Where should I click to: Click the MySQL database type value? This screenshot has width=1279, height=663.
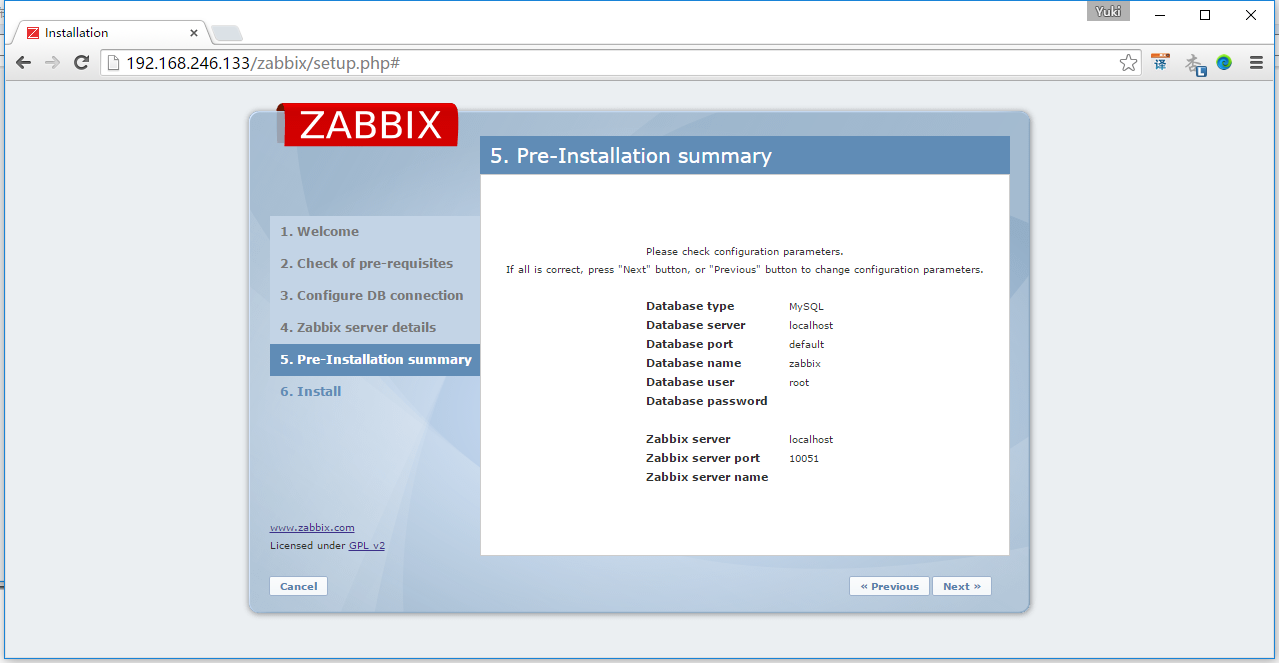806,307
